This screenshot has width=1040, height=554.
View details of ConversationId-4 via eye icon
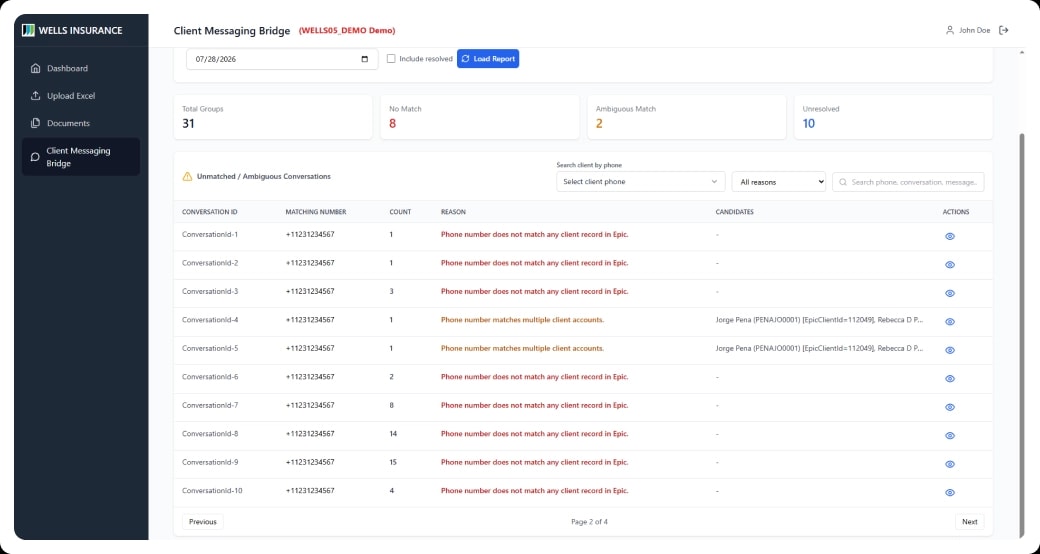[x=950, y=322]
